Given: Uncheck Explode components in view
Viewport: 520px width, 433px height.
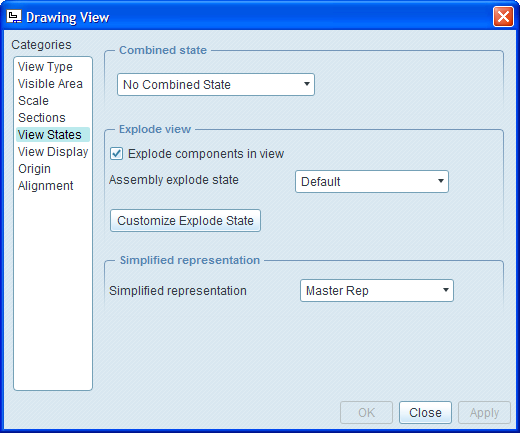Looking at the screenshot, I should 117,154.
